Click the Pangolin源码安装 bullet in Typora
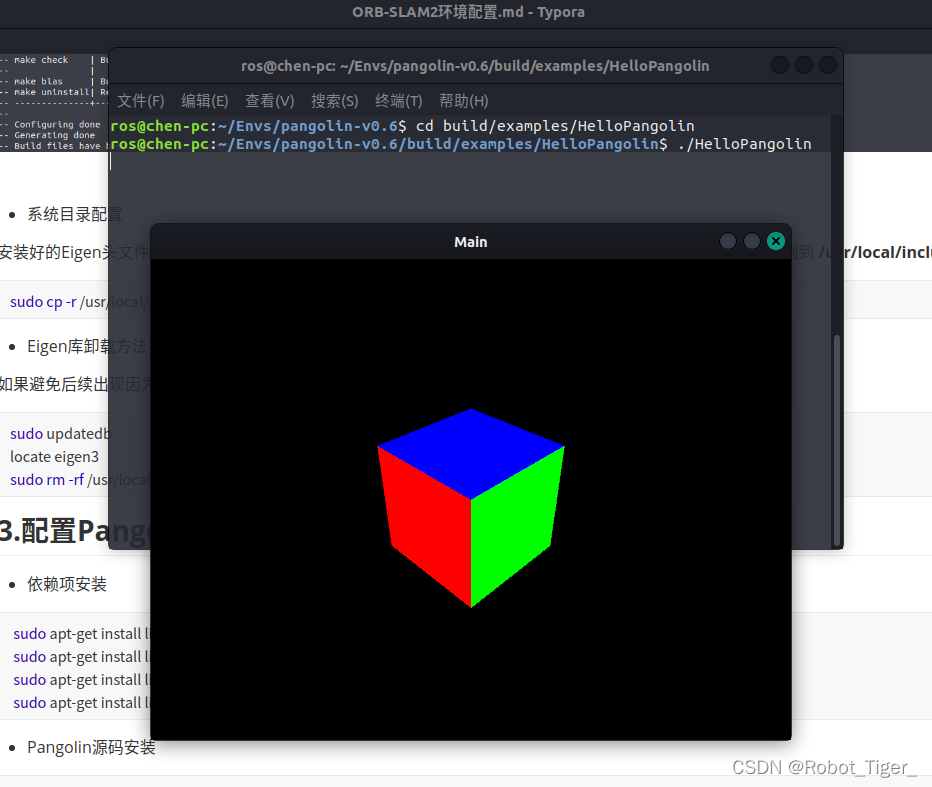 [x=91, y=747]
